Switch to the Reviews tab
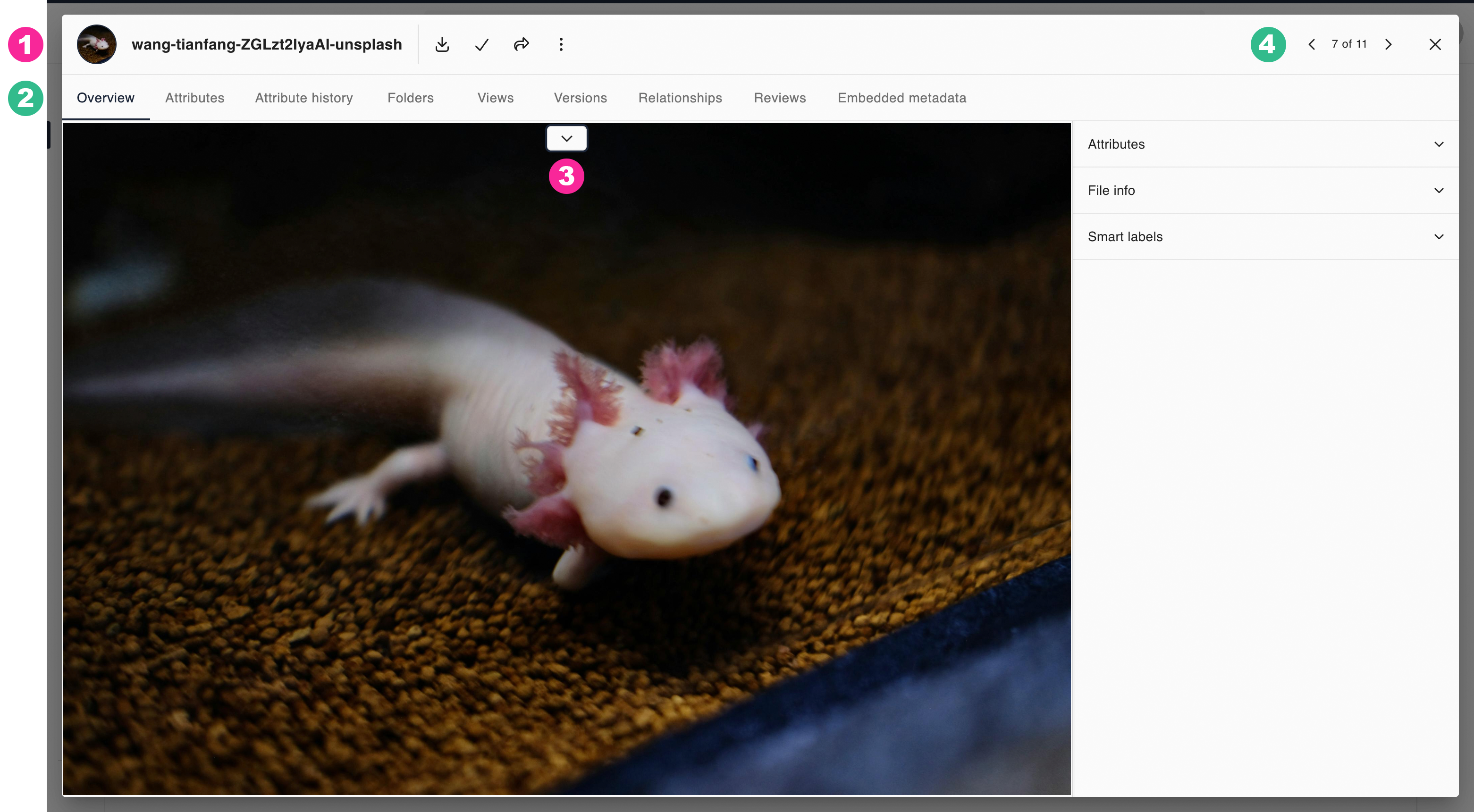The image size is (1474, 812). [x=779, y=98]
